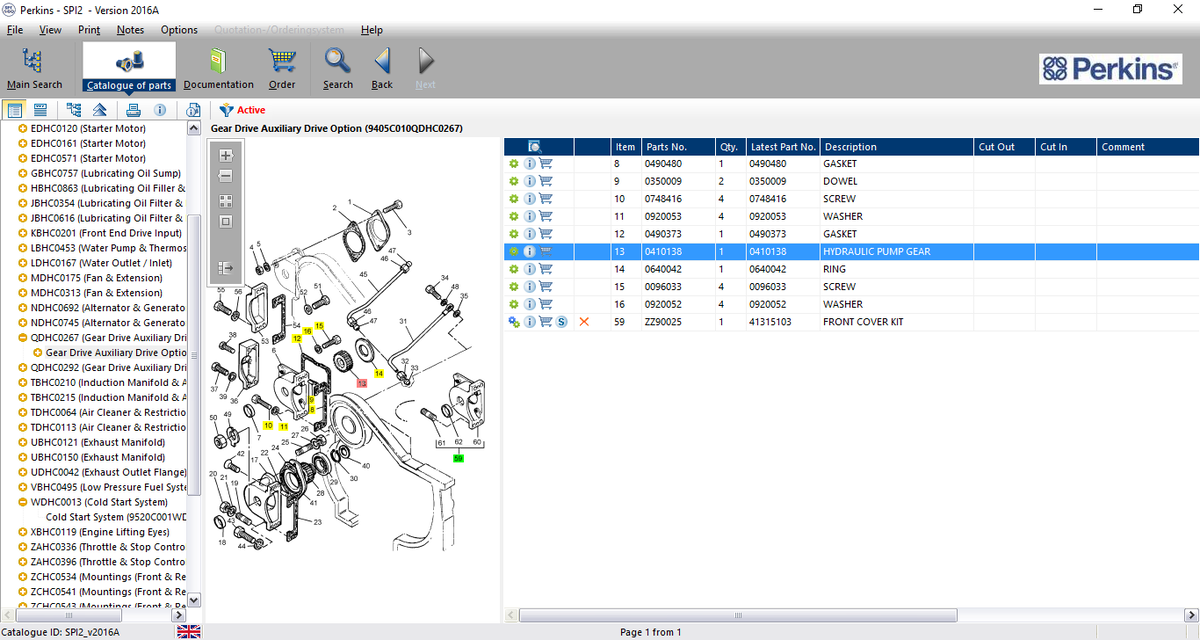Expand UBHC0121 Exhaust Manifold node
The height and width of the screenshot is (640, 1200).
click(23, 442)
